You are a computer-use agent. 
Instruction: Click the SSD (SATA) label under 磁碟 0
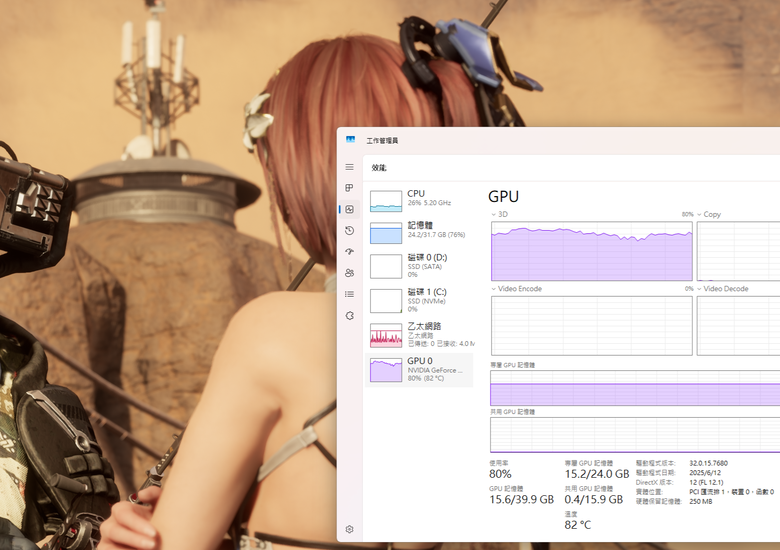425,267
